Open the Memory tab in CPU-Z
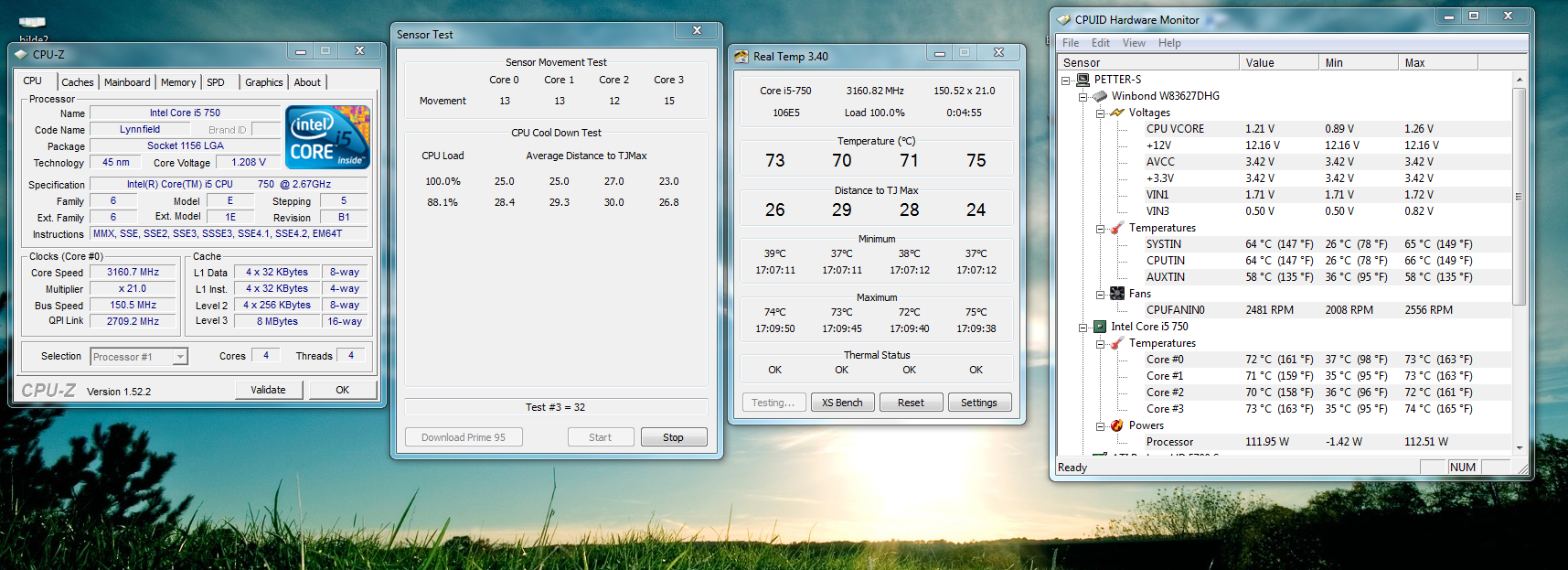1568x570 pixels. 178,82
